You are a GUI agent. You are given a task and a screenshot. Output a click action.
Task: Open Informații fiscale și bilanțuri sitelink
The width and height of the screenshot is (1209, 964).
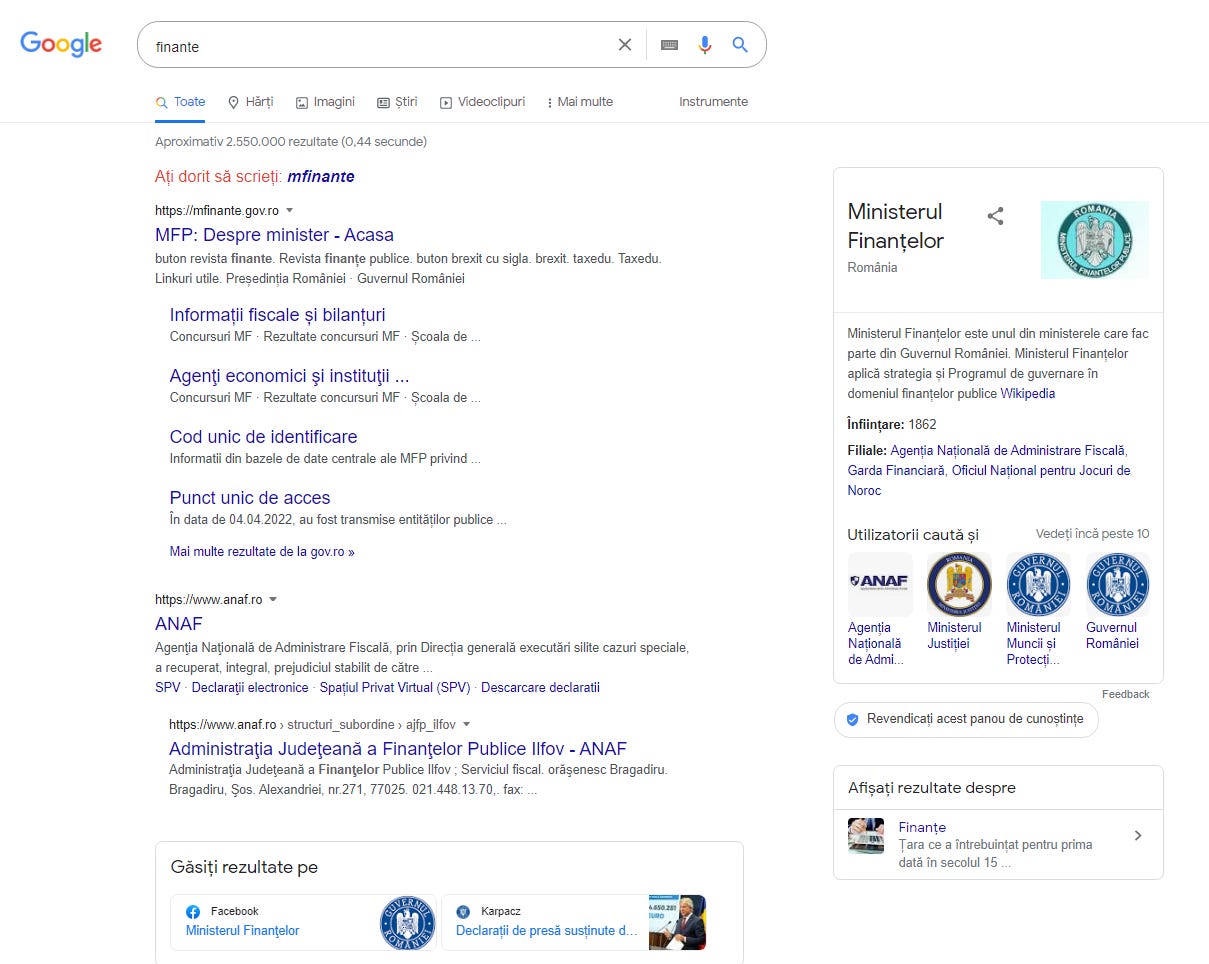pyautogui.click(x=277, y=315)
